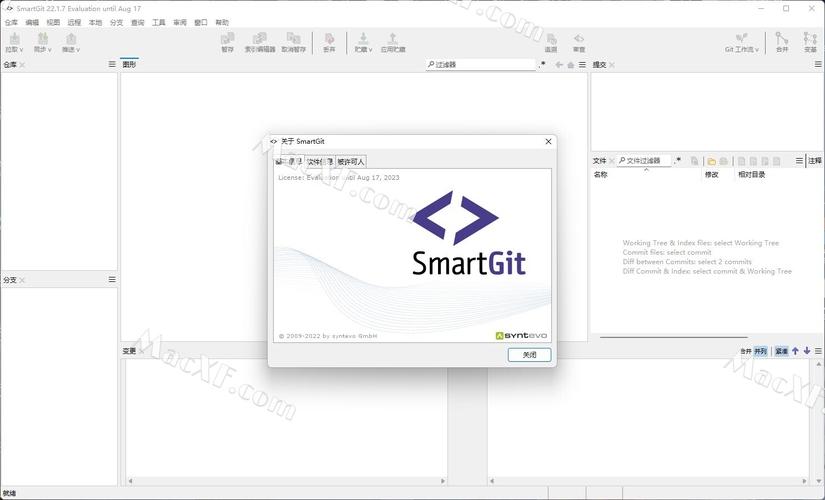This screenshot has height=500, width=825.
Task: Switch to the middle info tab in About dialog
Action: [320, 162]
